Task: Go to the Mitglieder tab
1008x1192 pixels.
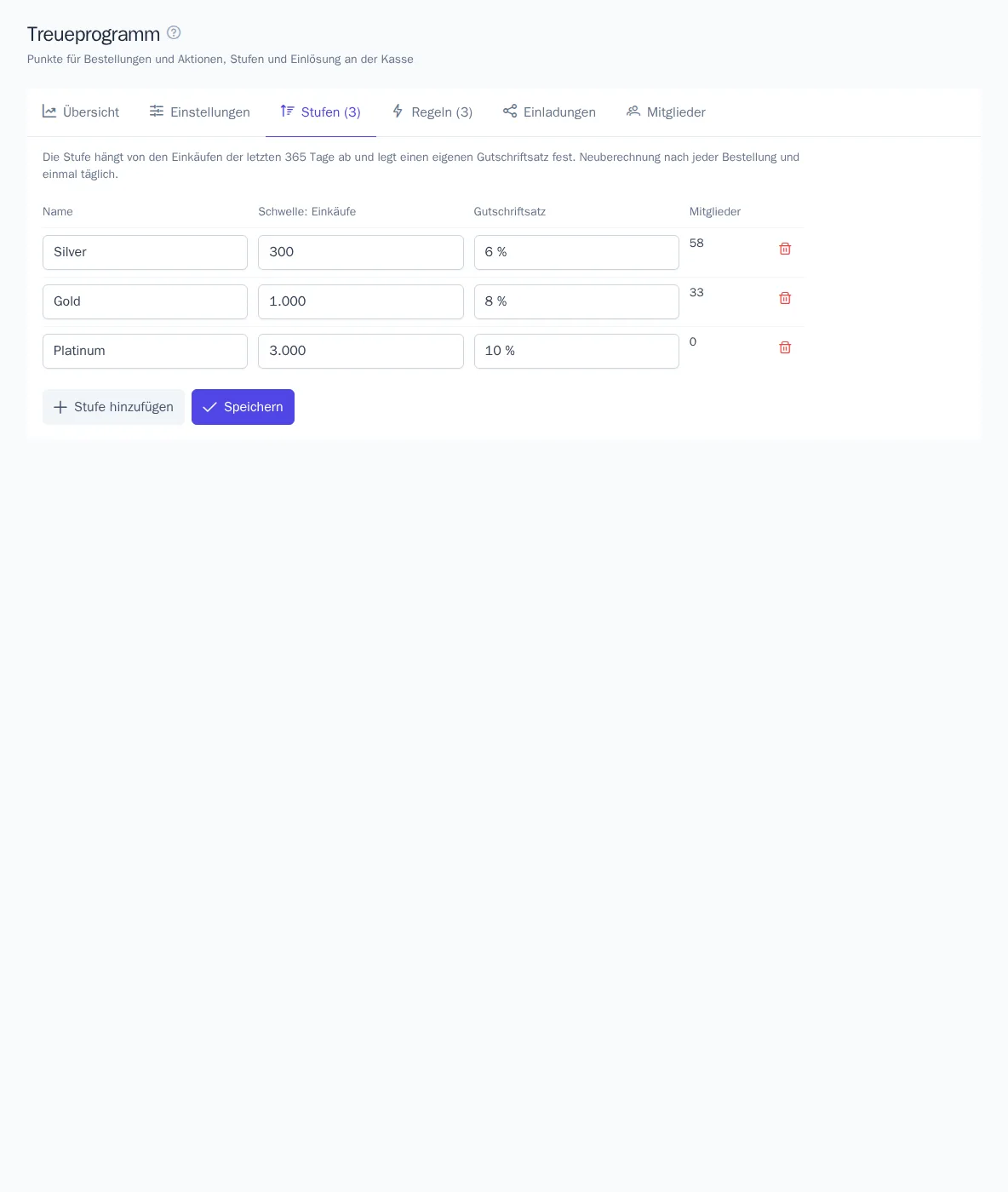Action: tap(666, 112)
